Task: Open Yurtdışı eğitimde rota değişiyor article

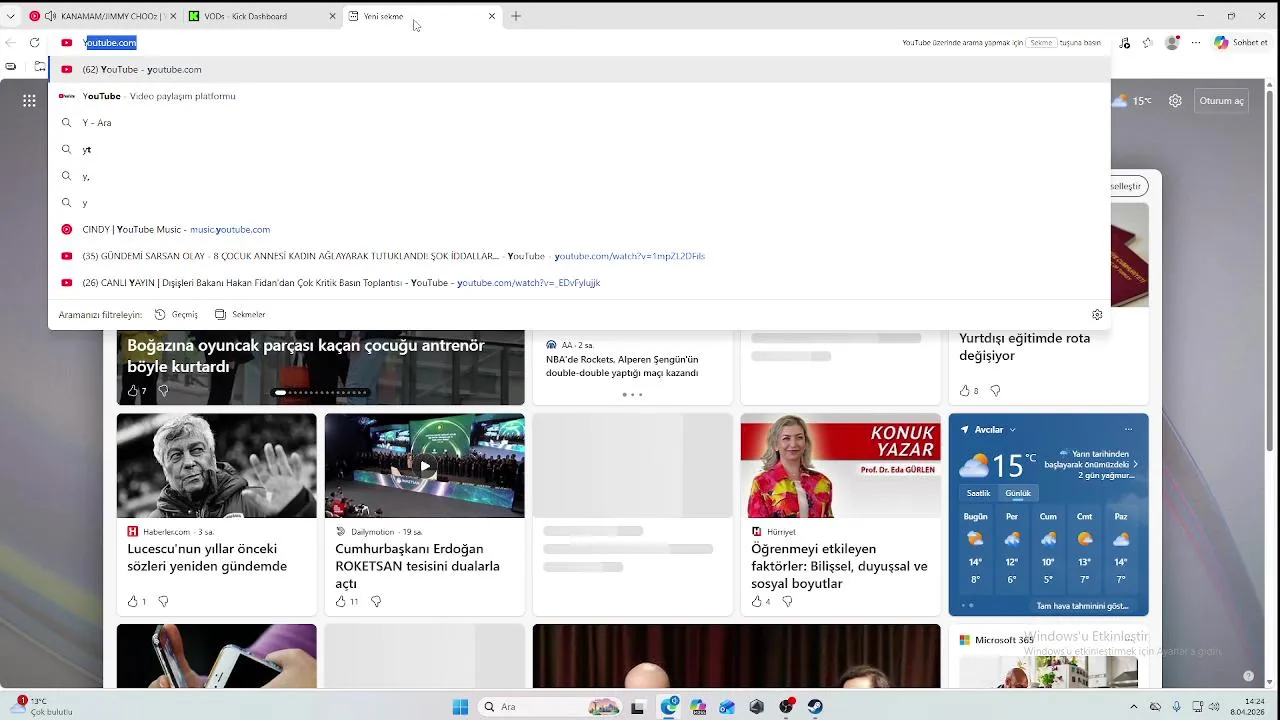Action: point(1024,347)
